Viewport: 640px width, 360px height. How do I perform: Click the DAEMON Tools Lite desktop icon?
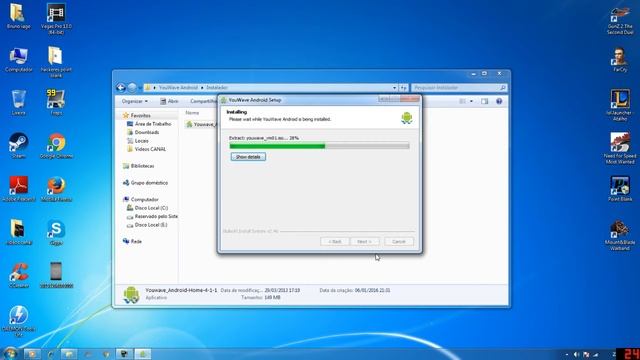point(18,321)
